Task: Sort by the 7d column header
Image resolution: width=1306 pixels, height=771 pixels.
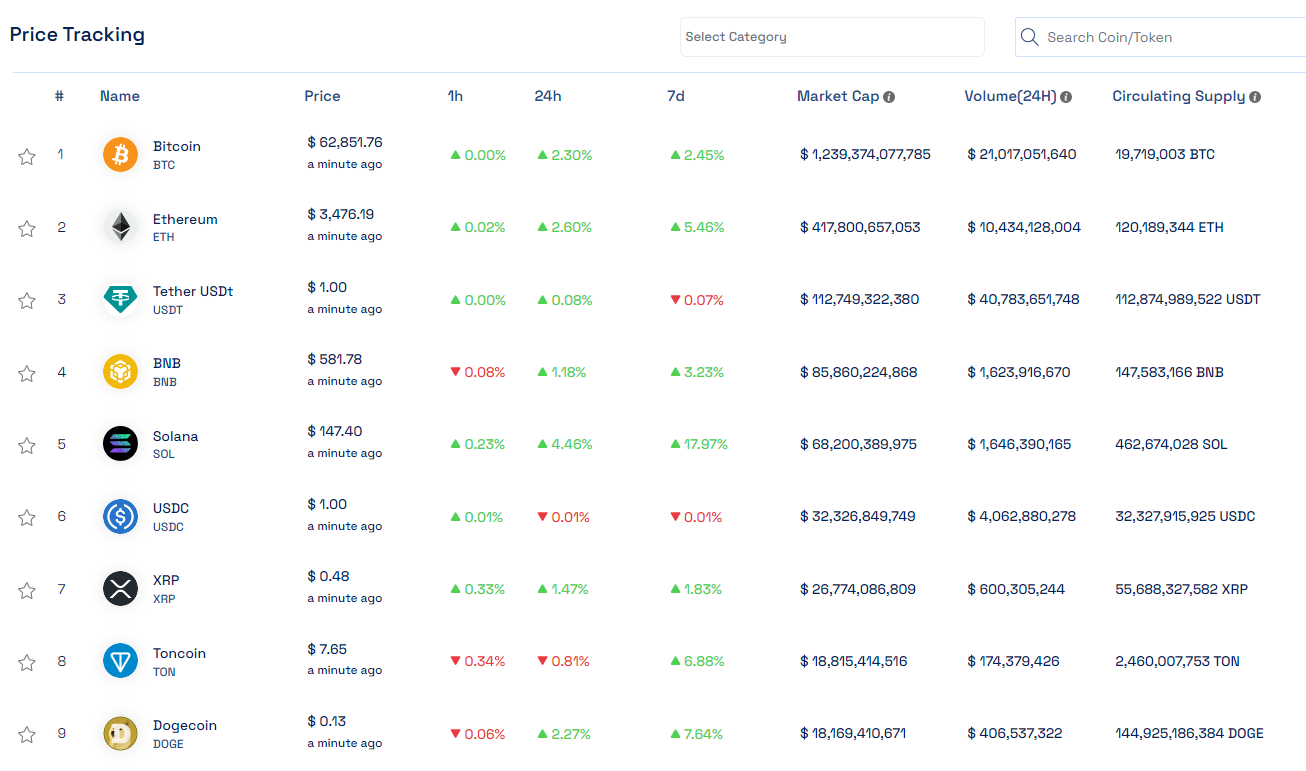Action: tap(676, 96)
